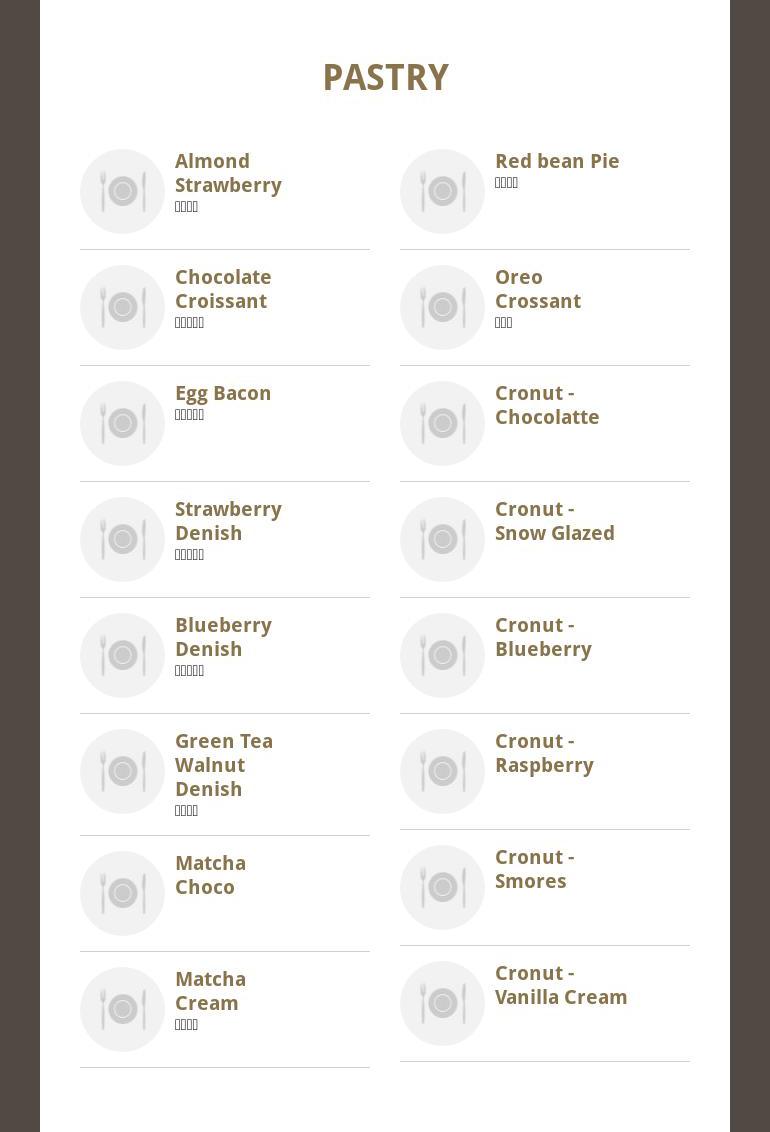This screenshot has width=770, height=1132.
Task: Click the Cronut - Smores thumbnail
Action: coord(442,887)
